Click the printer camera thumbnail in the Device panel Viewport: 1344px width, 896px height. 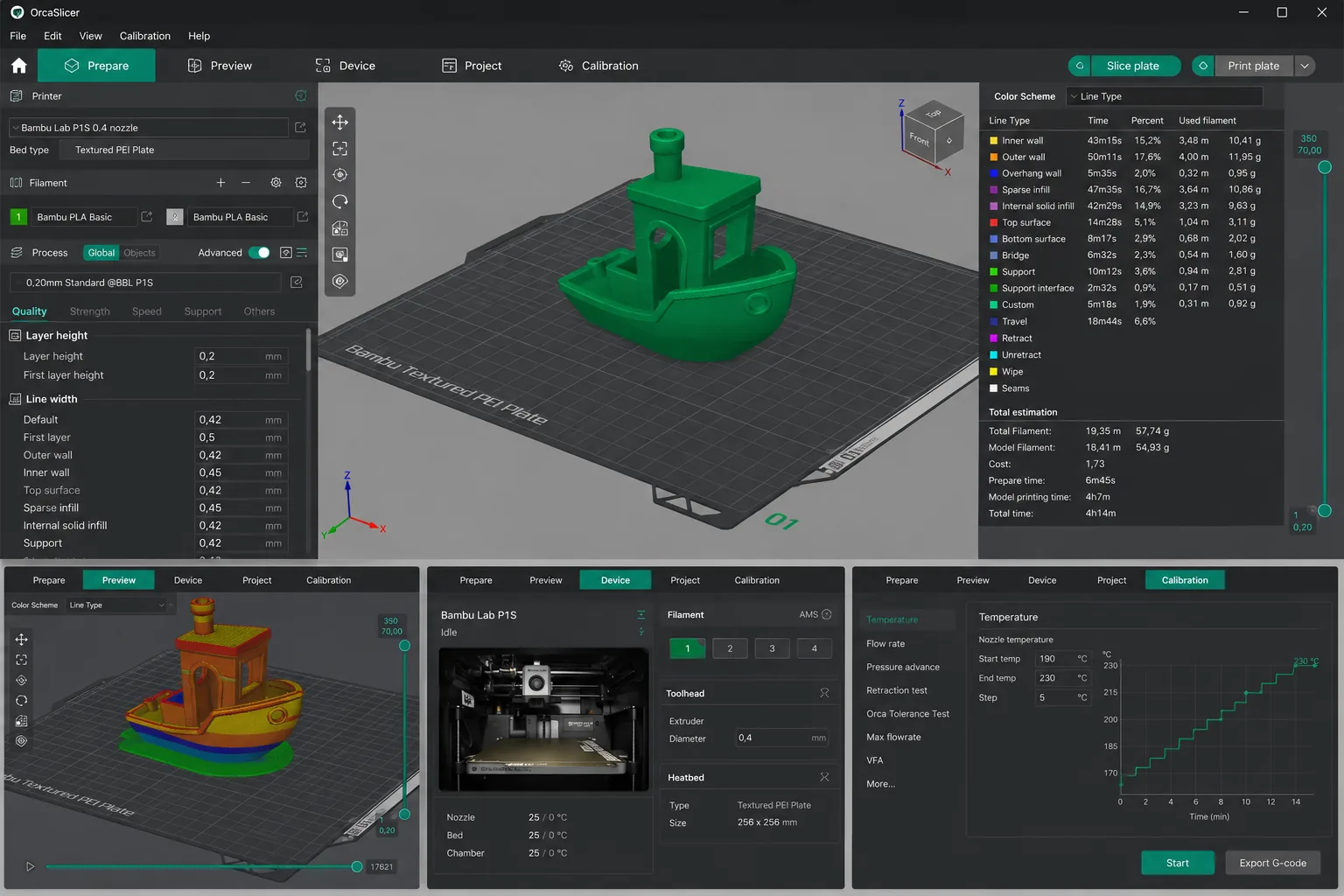click(543, 719)
